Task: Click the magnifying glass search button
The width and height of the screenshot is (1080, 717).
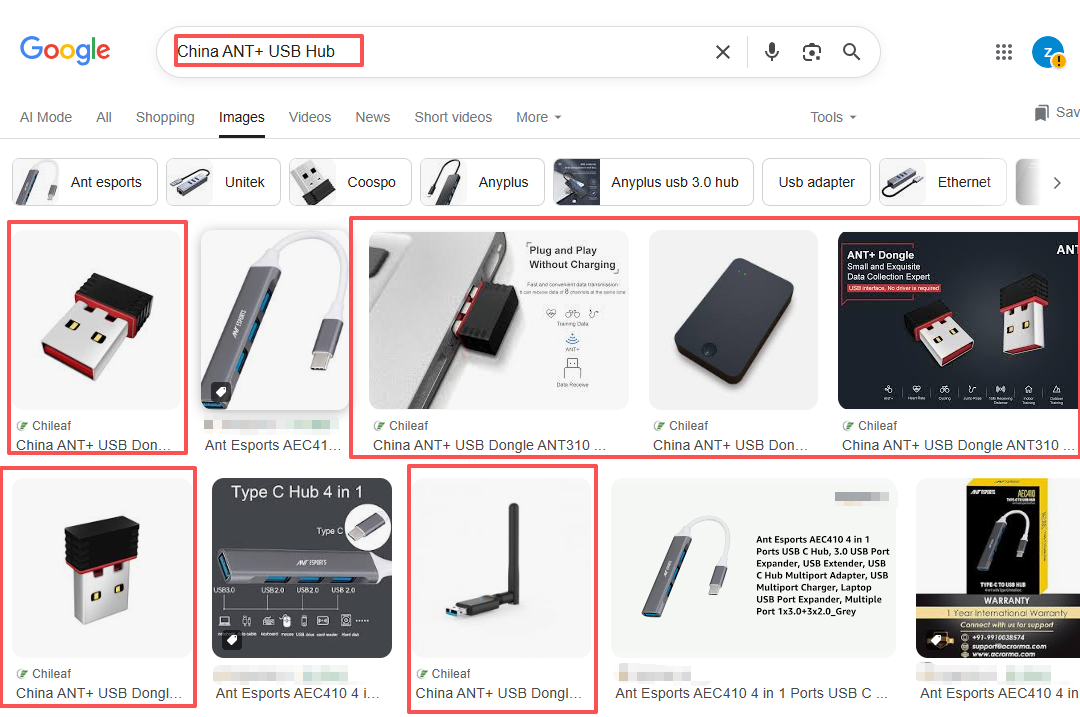Action: pos(851,52)
